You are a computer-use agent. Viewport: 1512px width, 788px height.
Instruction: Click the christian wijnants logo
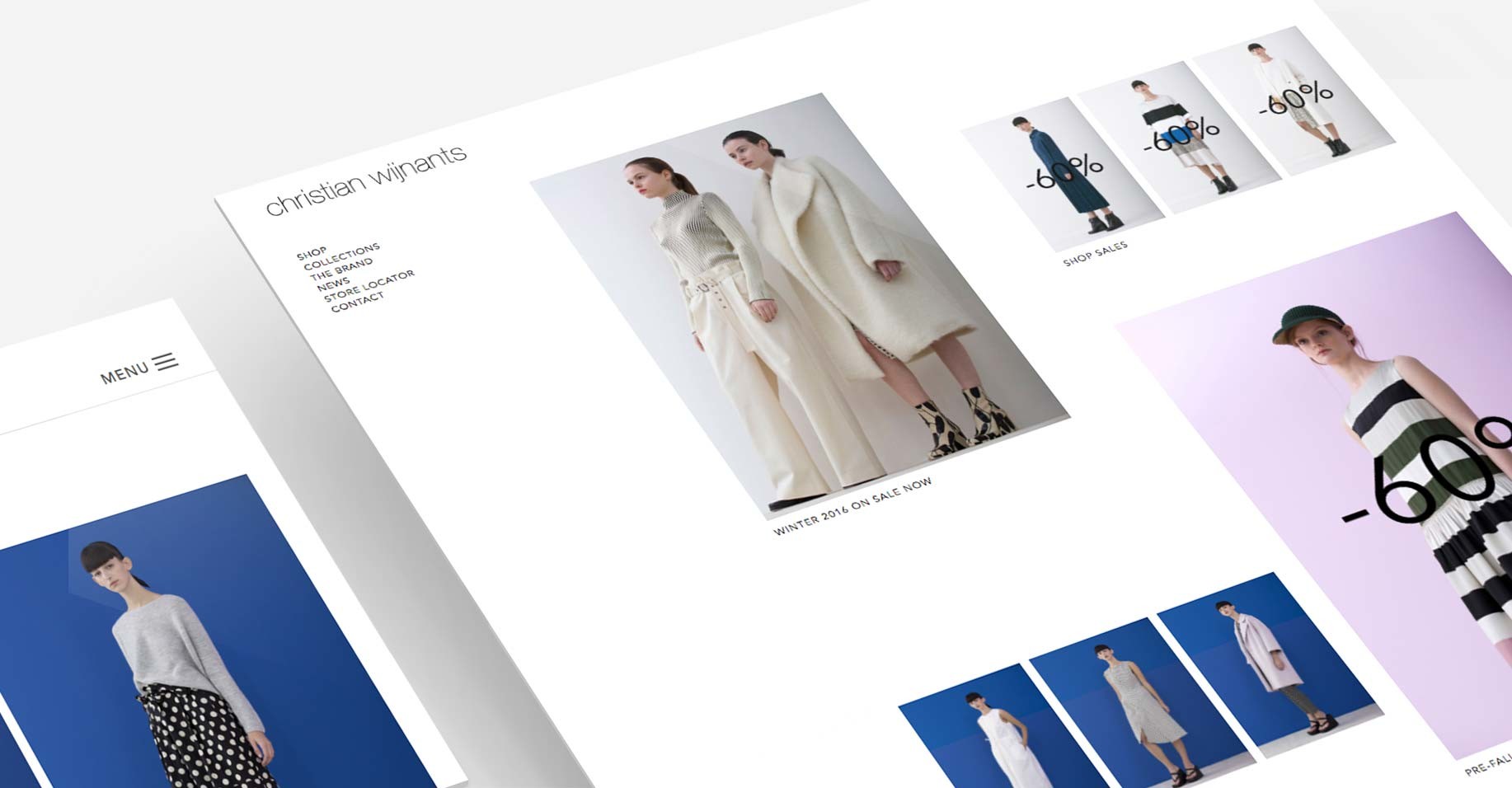366,179
